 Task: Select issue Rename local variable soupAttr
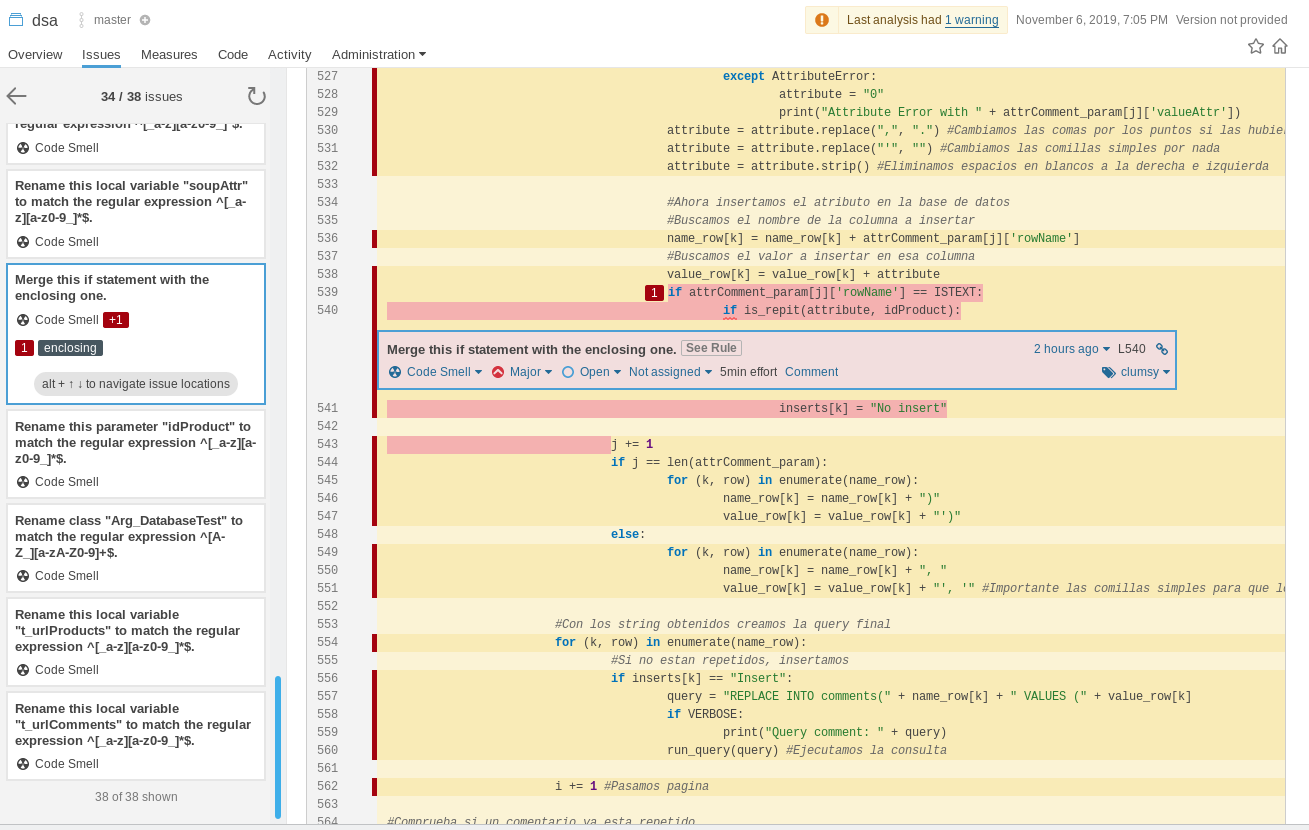coord(136,214)
